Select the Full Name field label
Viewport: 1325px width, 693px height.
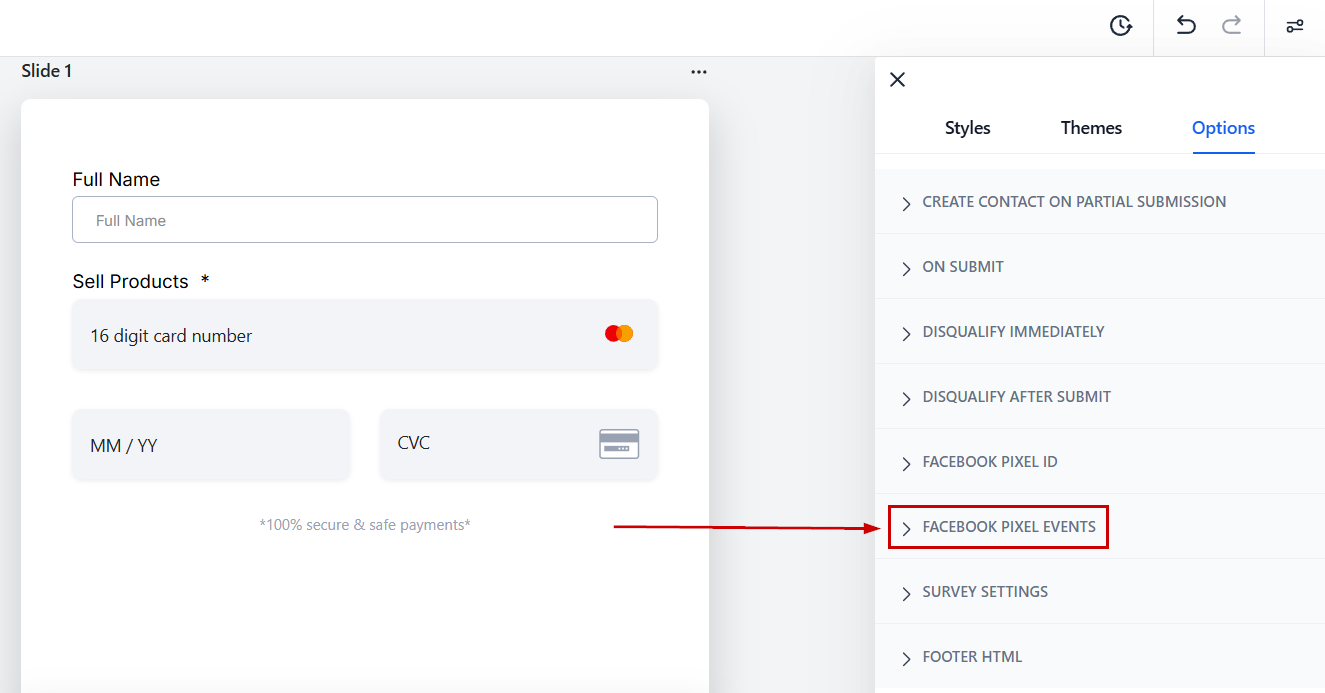(x=116, y=180)
